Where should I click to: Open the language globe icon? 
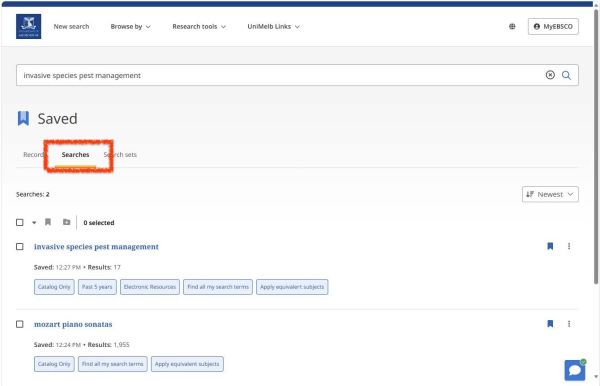click(x=512, y=26)
